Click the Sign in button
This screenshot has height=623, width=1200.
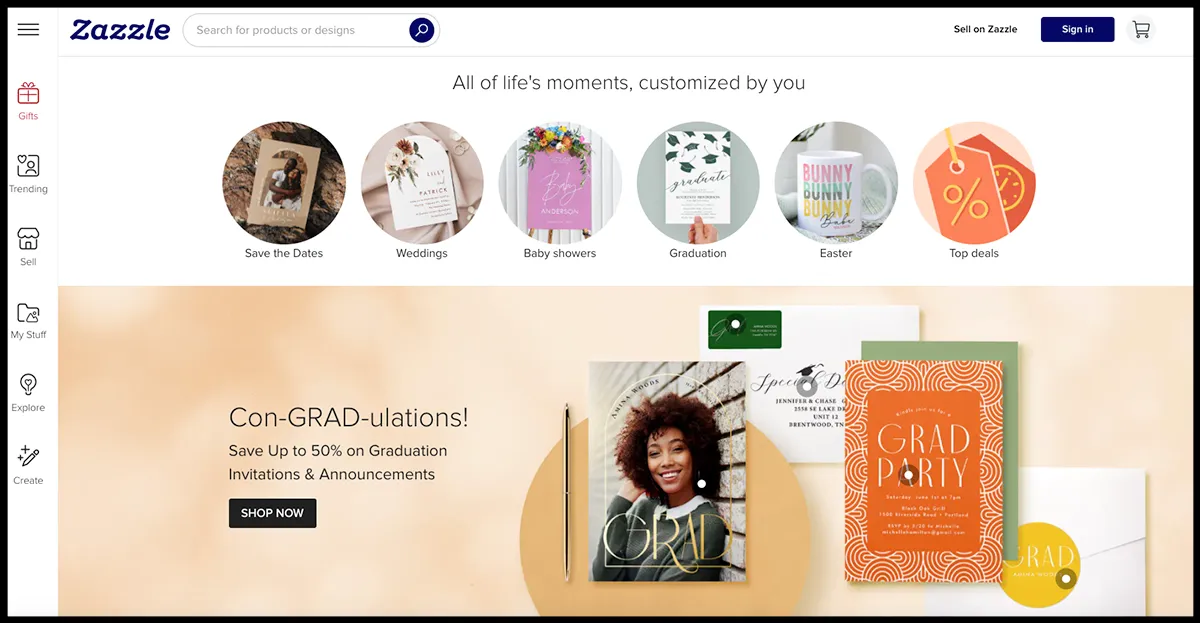point(1077,29)
